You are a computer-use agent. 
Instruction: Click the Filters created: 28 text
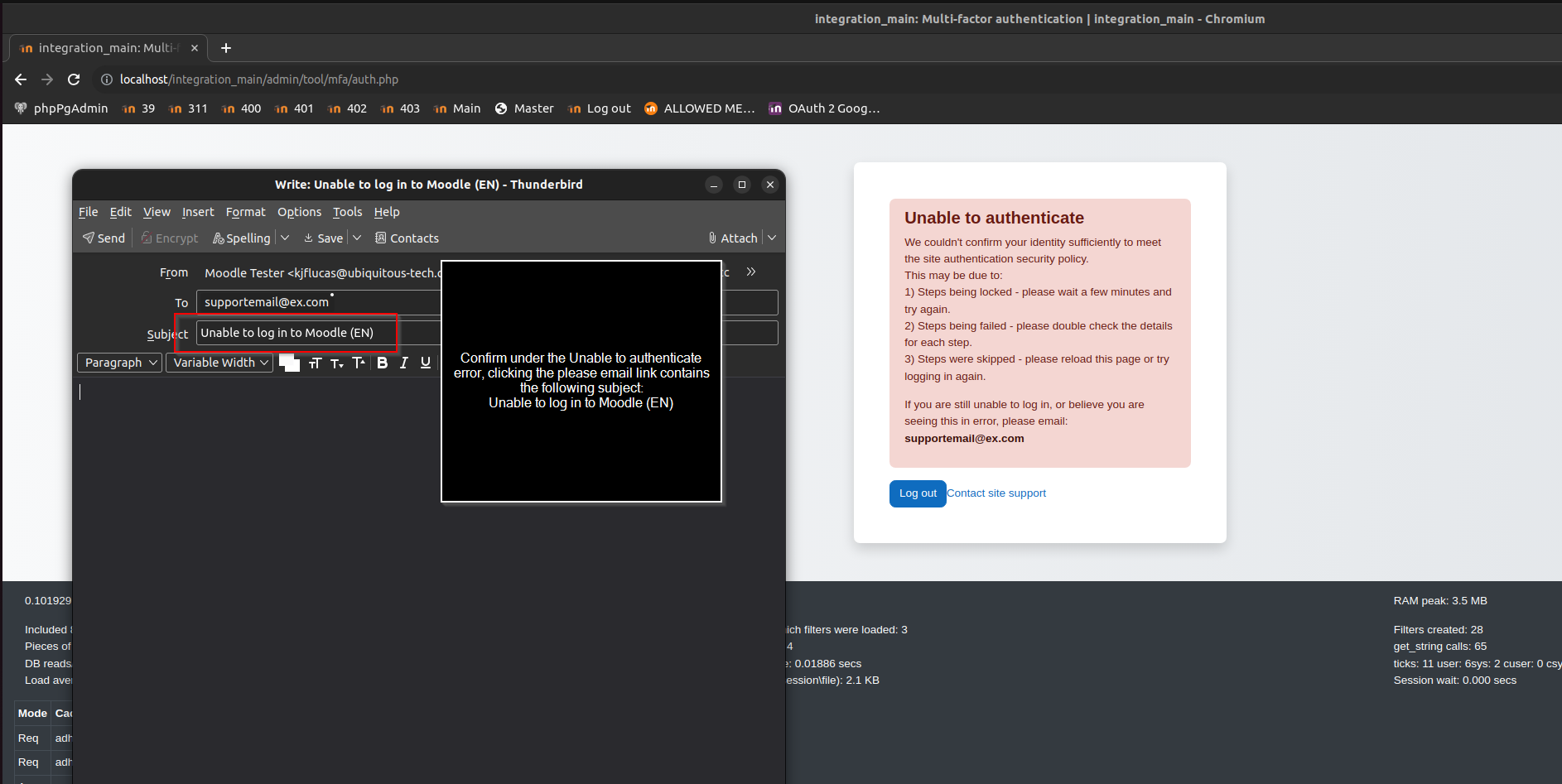1438,630
